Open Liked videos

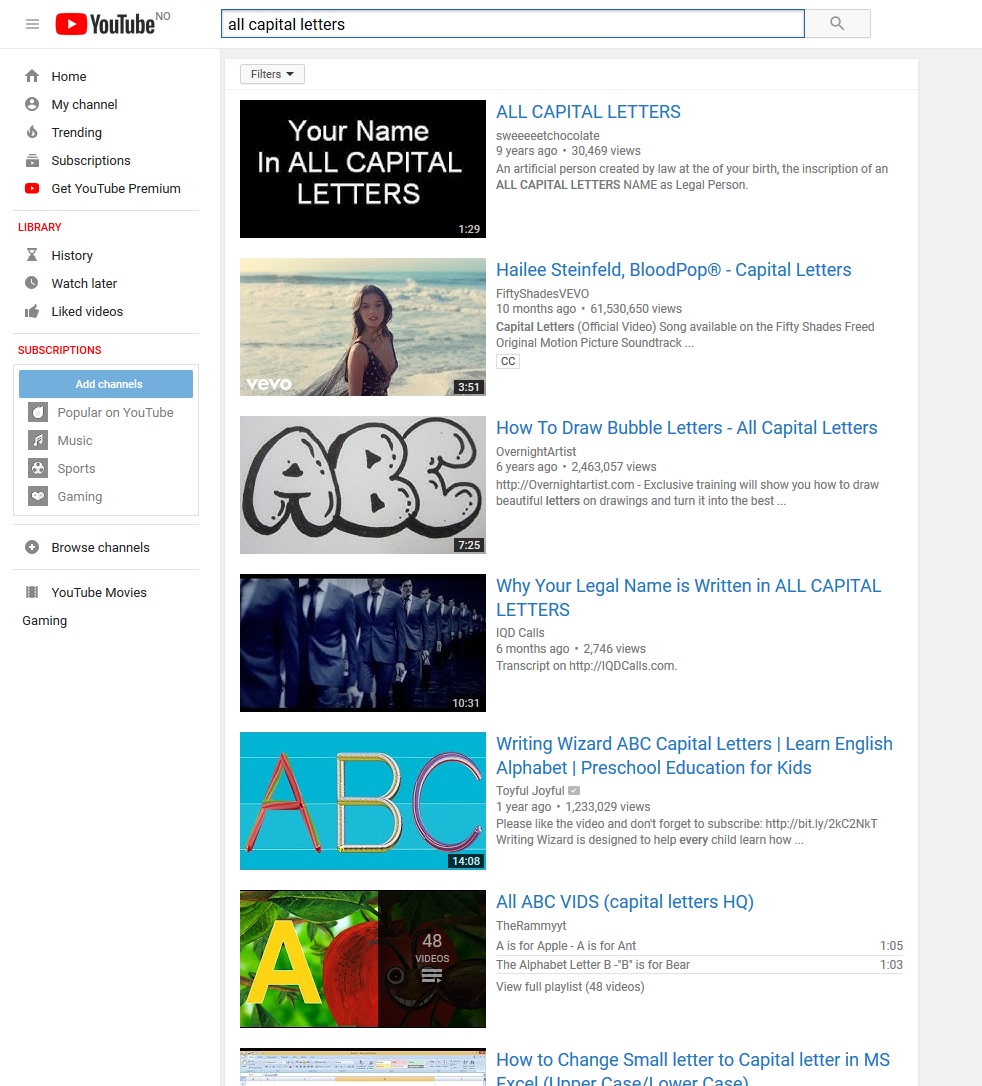click(x=87, y=312)
